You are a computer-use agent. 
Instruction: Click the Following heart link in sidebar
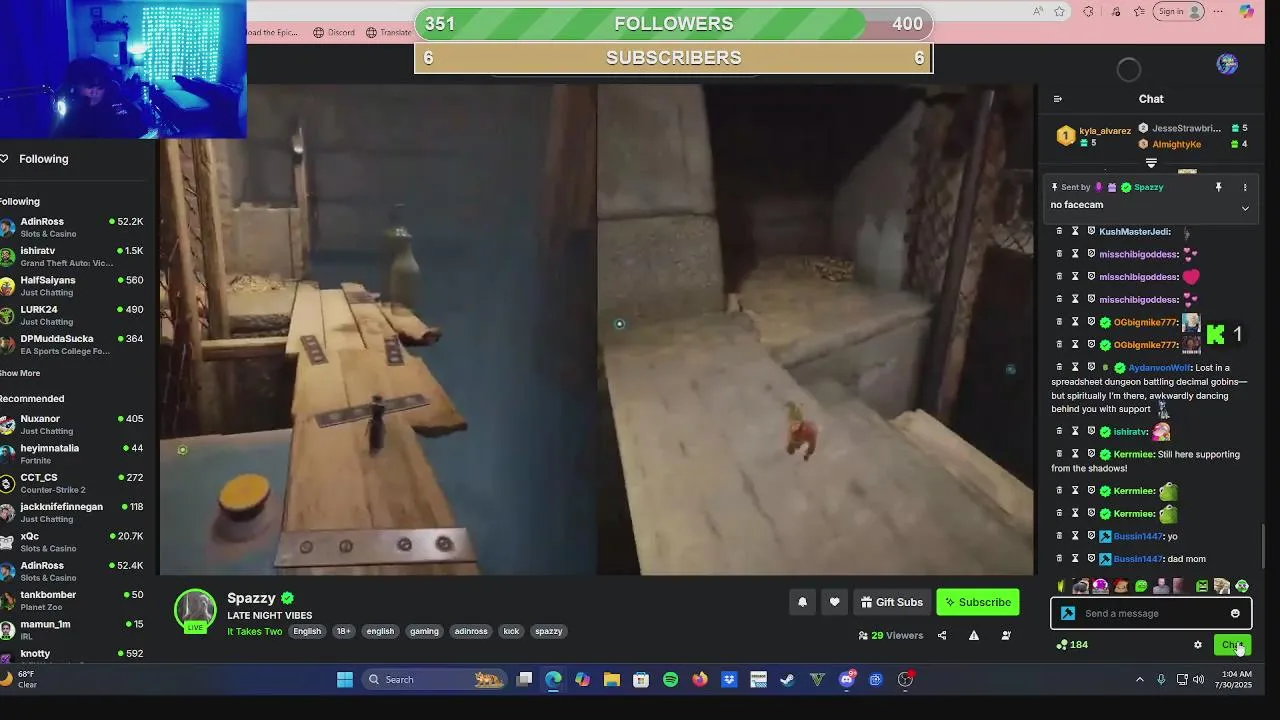tap(35, 159)
